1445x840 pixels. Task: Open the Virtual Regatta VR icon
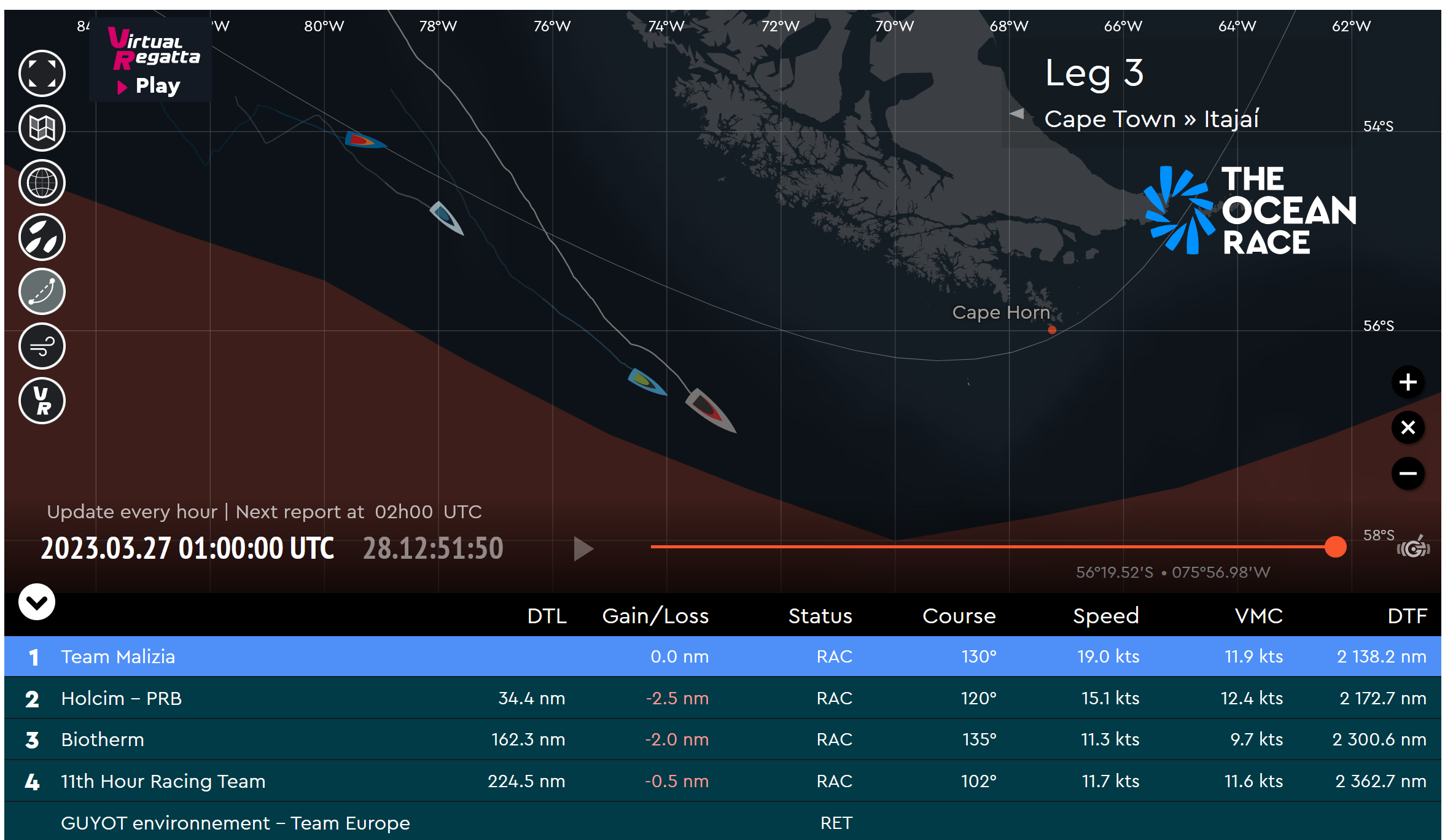point(42,401)
